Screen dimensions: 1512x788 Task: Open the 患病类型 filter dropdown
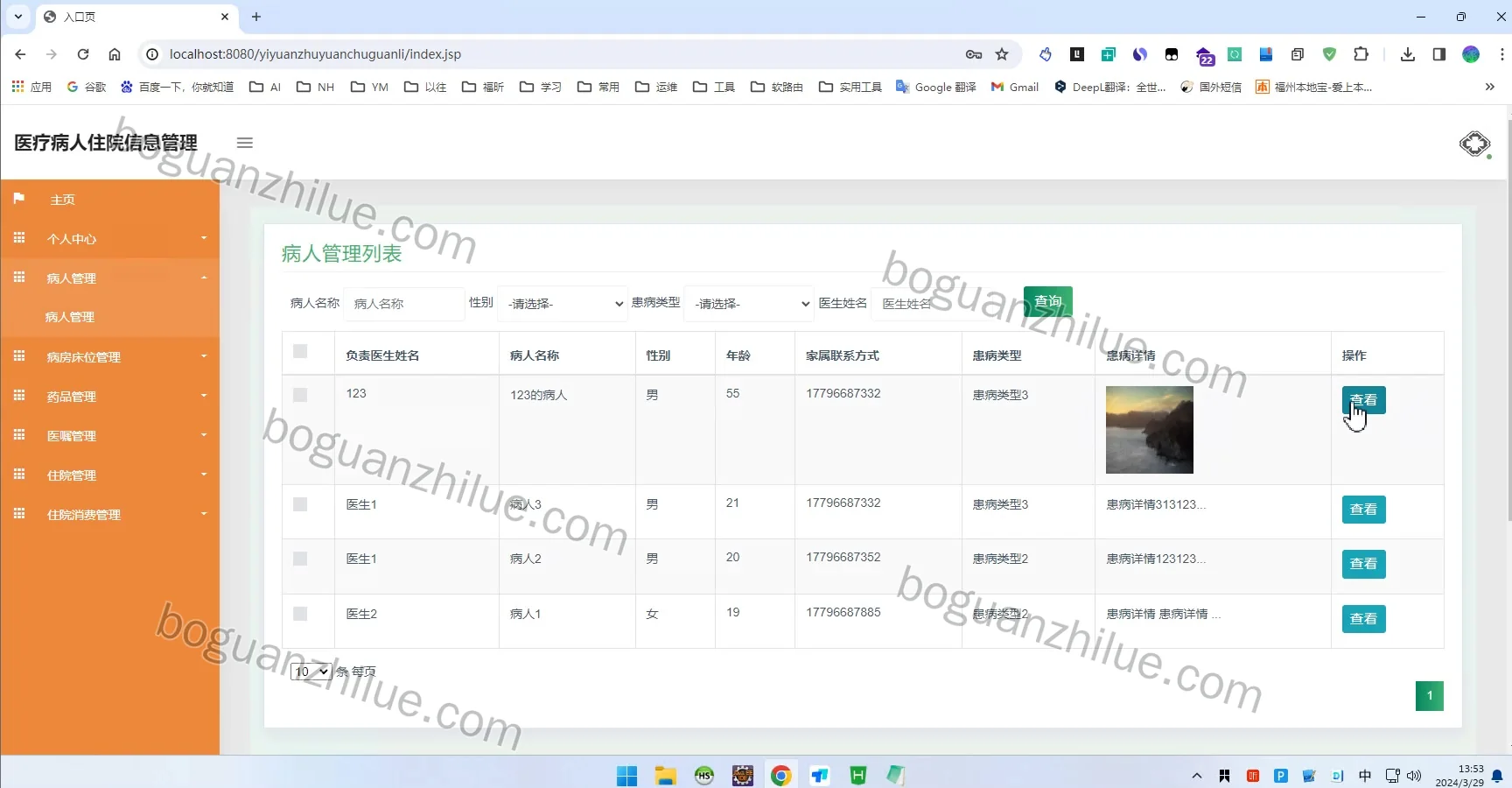[x=749, y=304]
